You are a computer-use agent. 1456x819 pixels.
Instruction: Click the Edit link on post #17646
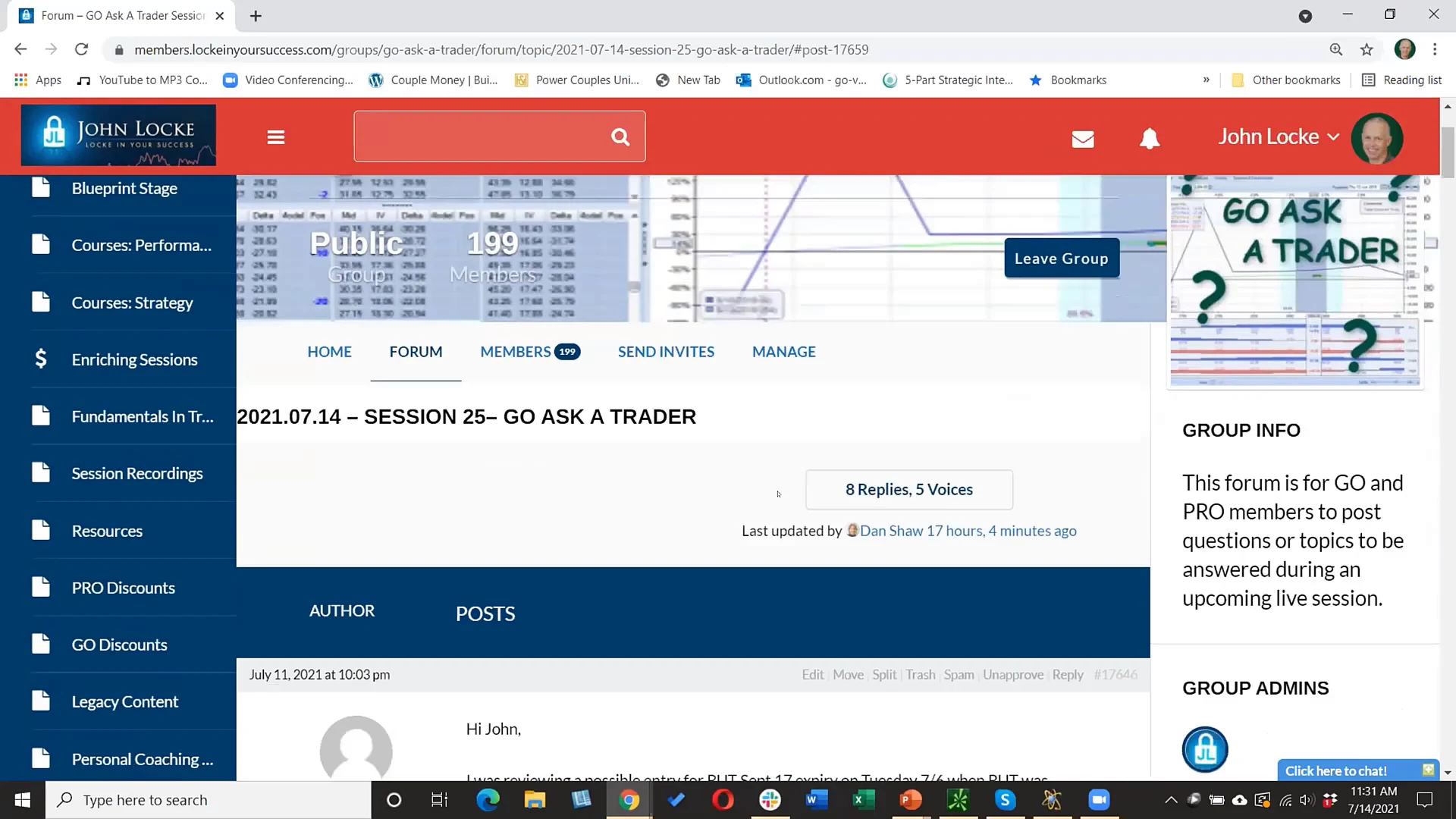click(x=813, y=675)
